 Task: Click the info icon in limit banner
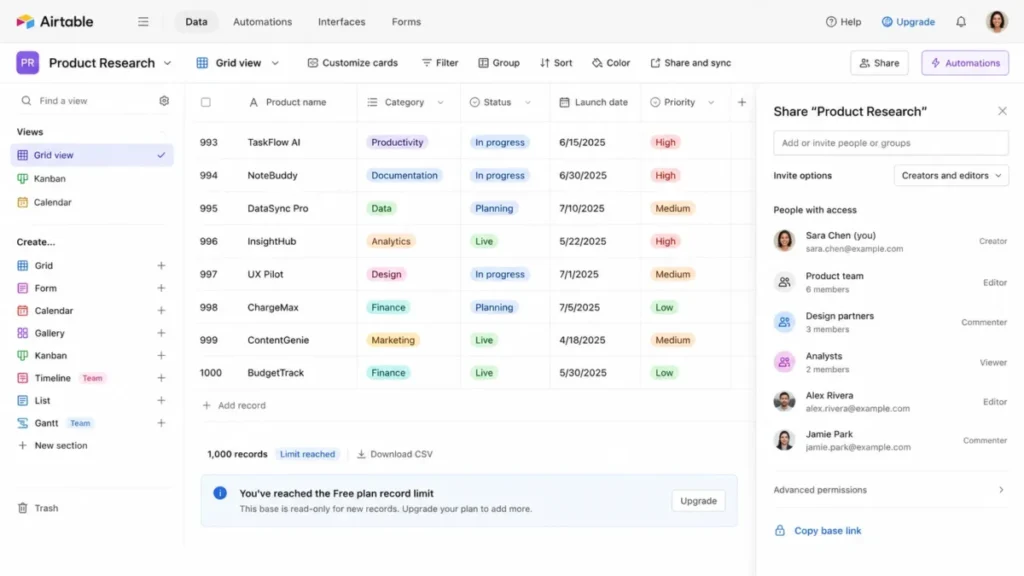[220, 493]
